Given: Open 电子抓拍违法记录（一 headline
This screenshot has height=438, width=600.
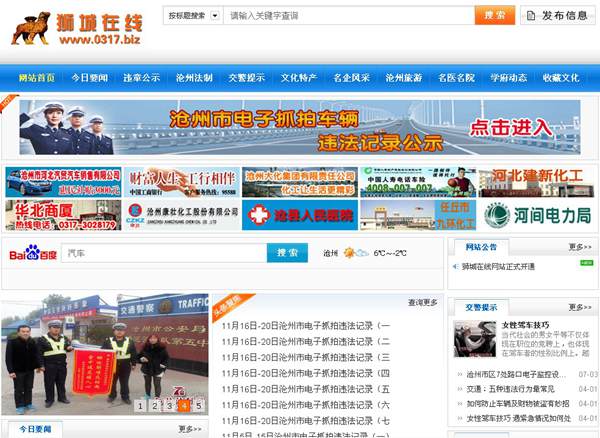Looking at the screenshot, I should pyautogui.click(x=306, y=326).
